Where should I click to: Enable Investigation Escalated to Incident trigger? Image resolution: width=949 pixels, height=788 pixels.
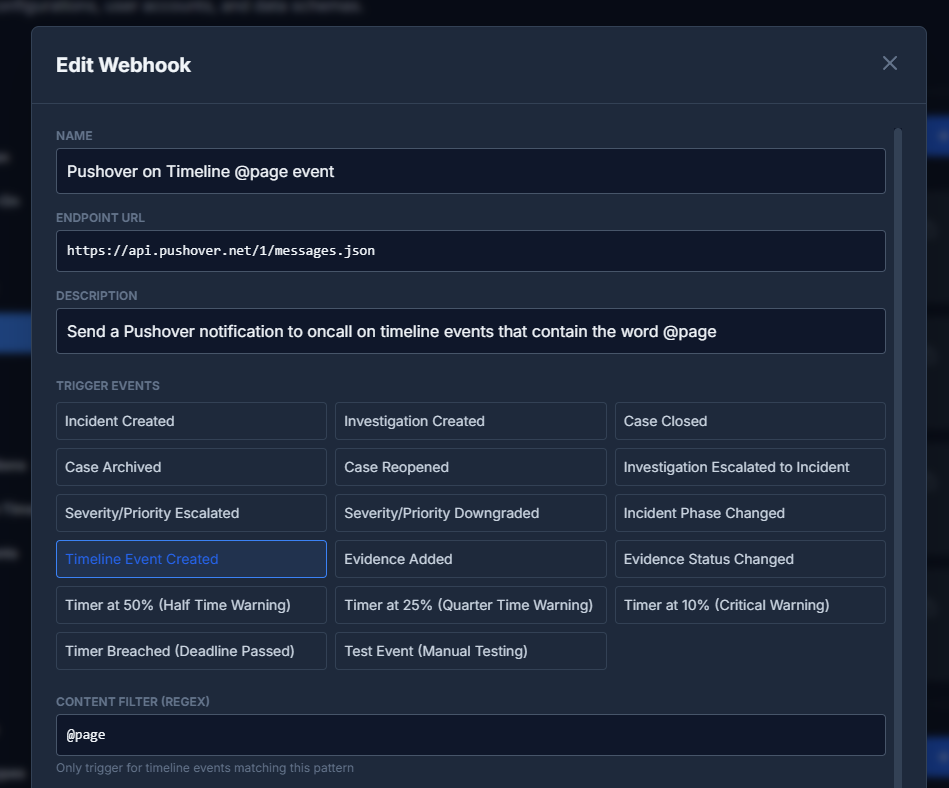coord(749,467)
